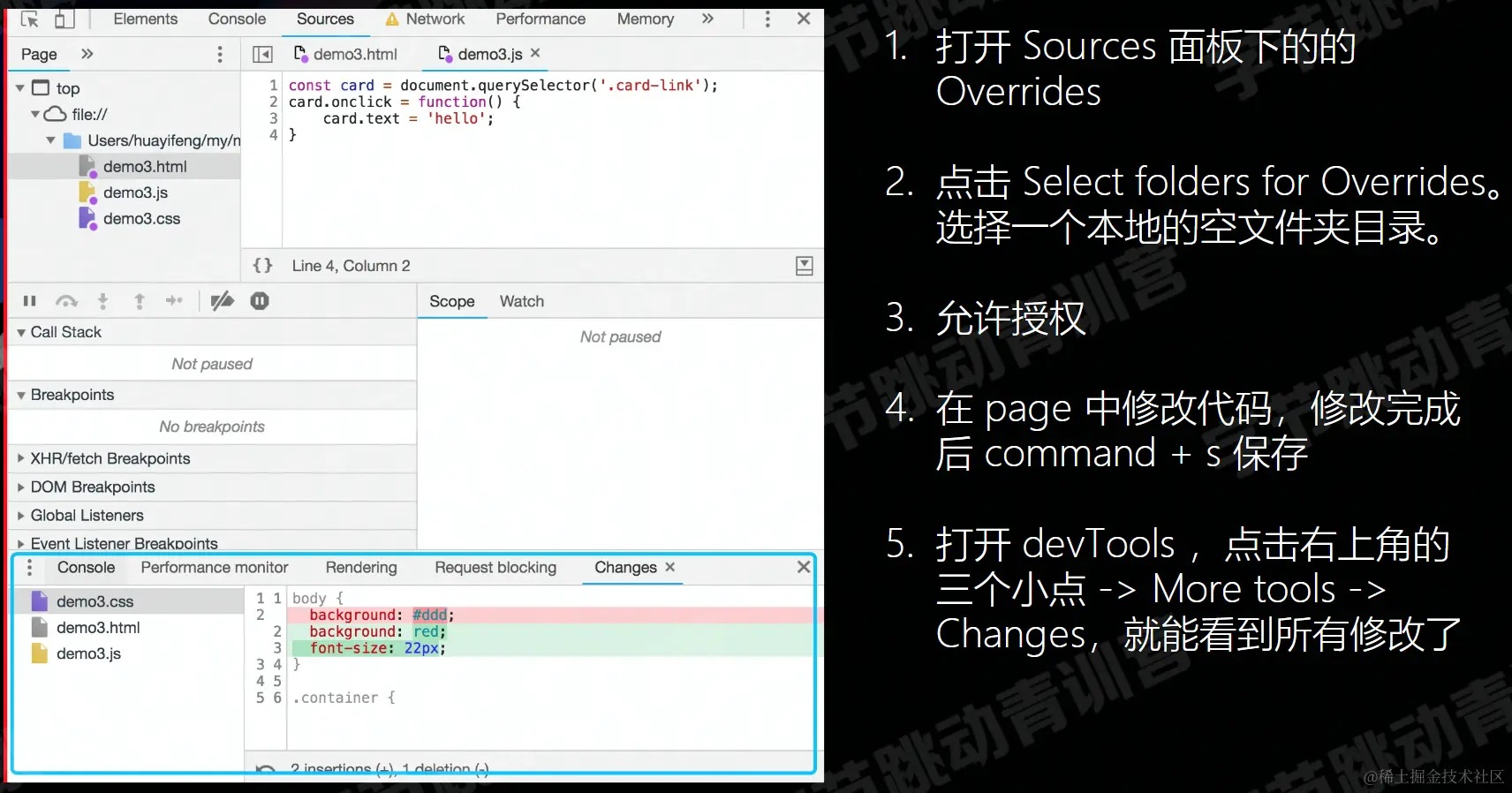Click Step out of current function
1512x793 pixels.
click(x=139, y=301)
